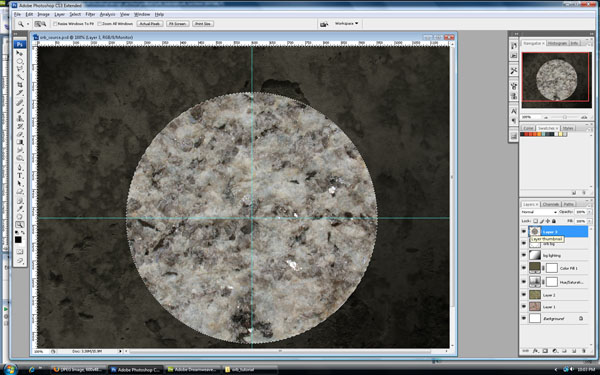The width and height of the screenshot is (600, 375).
Task: Open Adobe Dreamweaver from taskbar
Action: coord(193,370)
